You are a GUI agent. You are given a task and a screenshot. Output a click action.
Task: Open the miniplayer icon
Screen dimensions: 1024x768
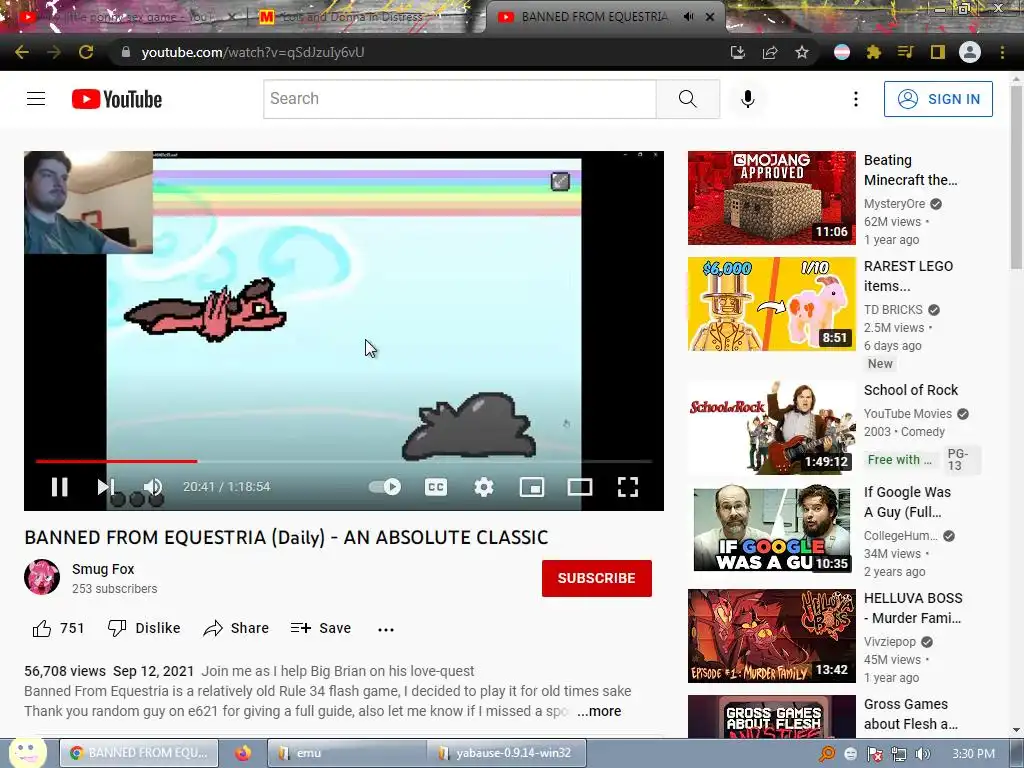click(532, 487)
